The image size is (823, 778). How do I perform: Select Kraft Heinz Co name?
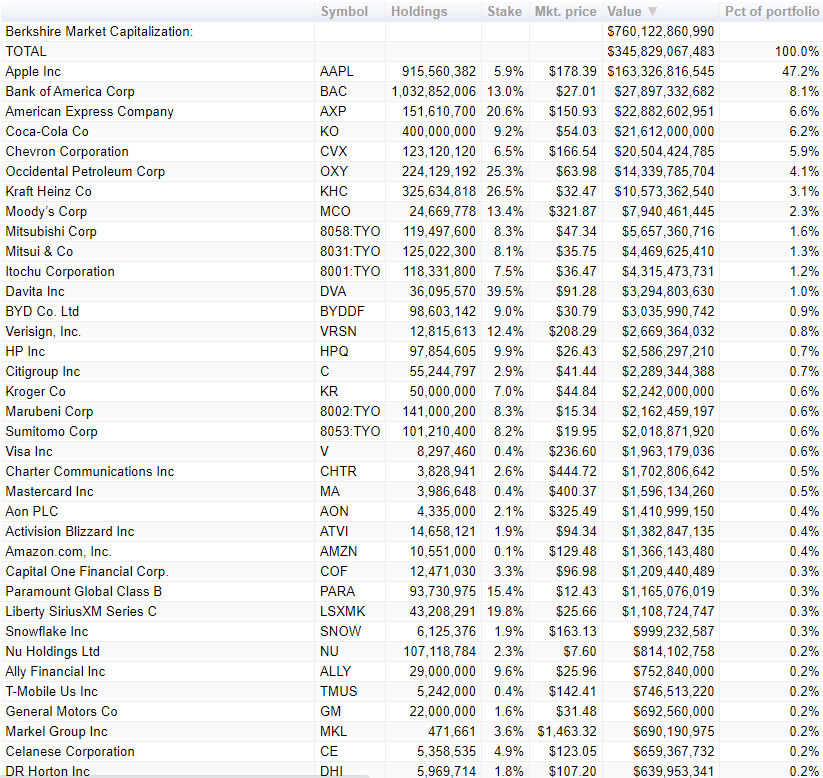(x=48, y=191)
